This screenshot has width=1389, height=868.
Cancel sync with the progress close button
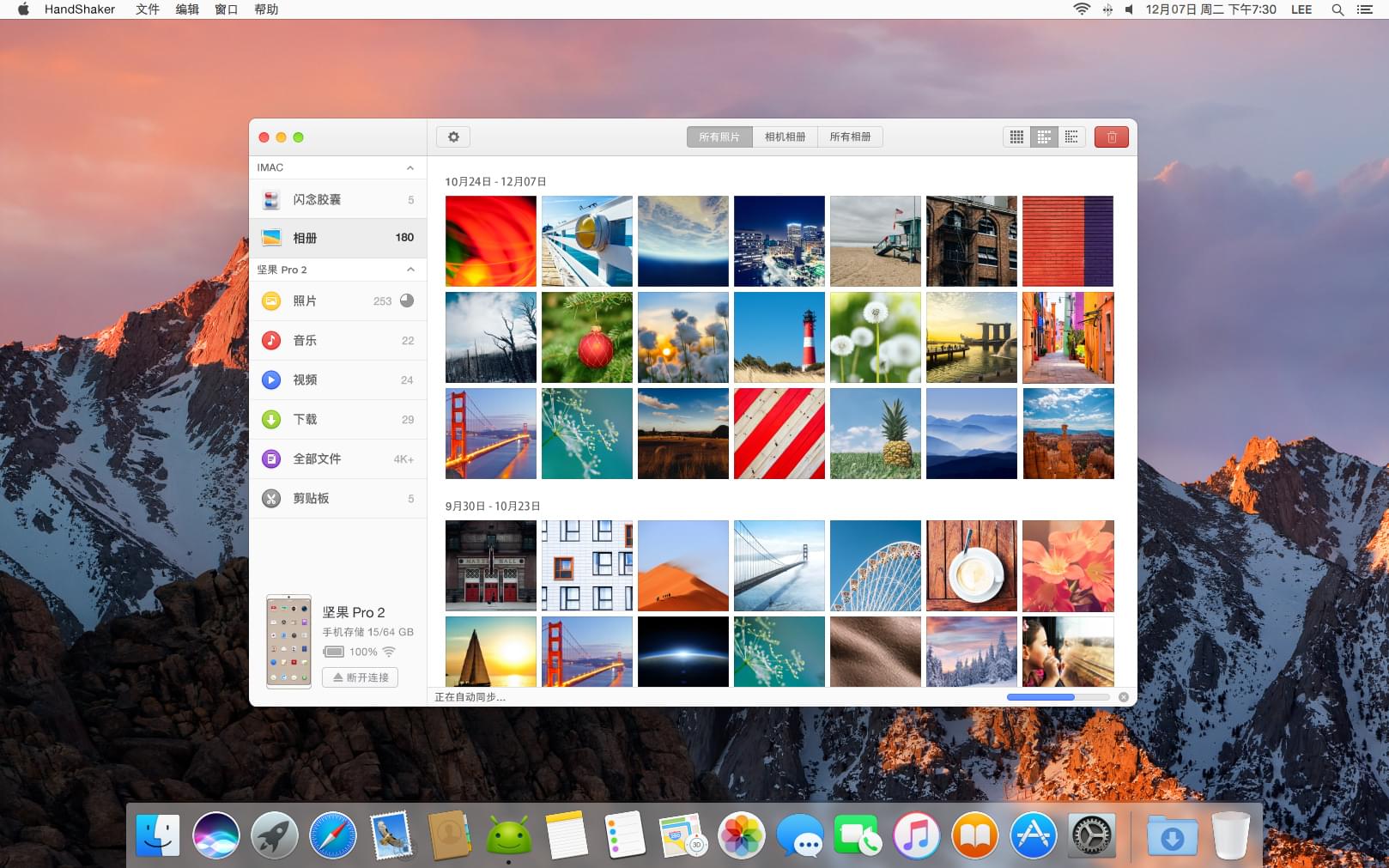[x=1124, y=697]
